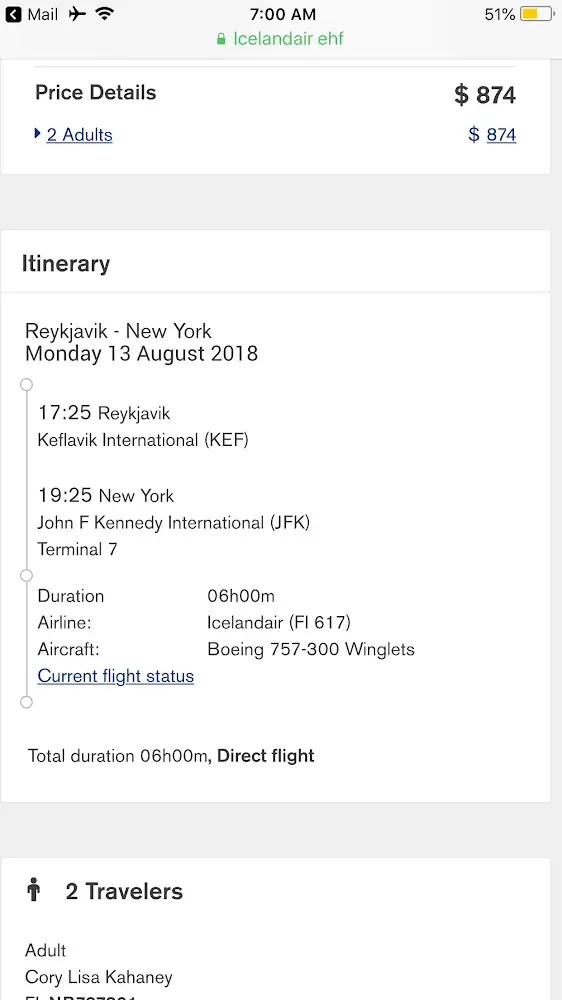Tap the back to Mail arrow icon

pyautogui.click(x=13, y=14)
